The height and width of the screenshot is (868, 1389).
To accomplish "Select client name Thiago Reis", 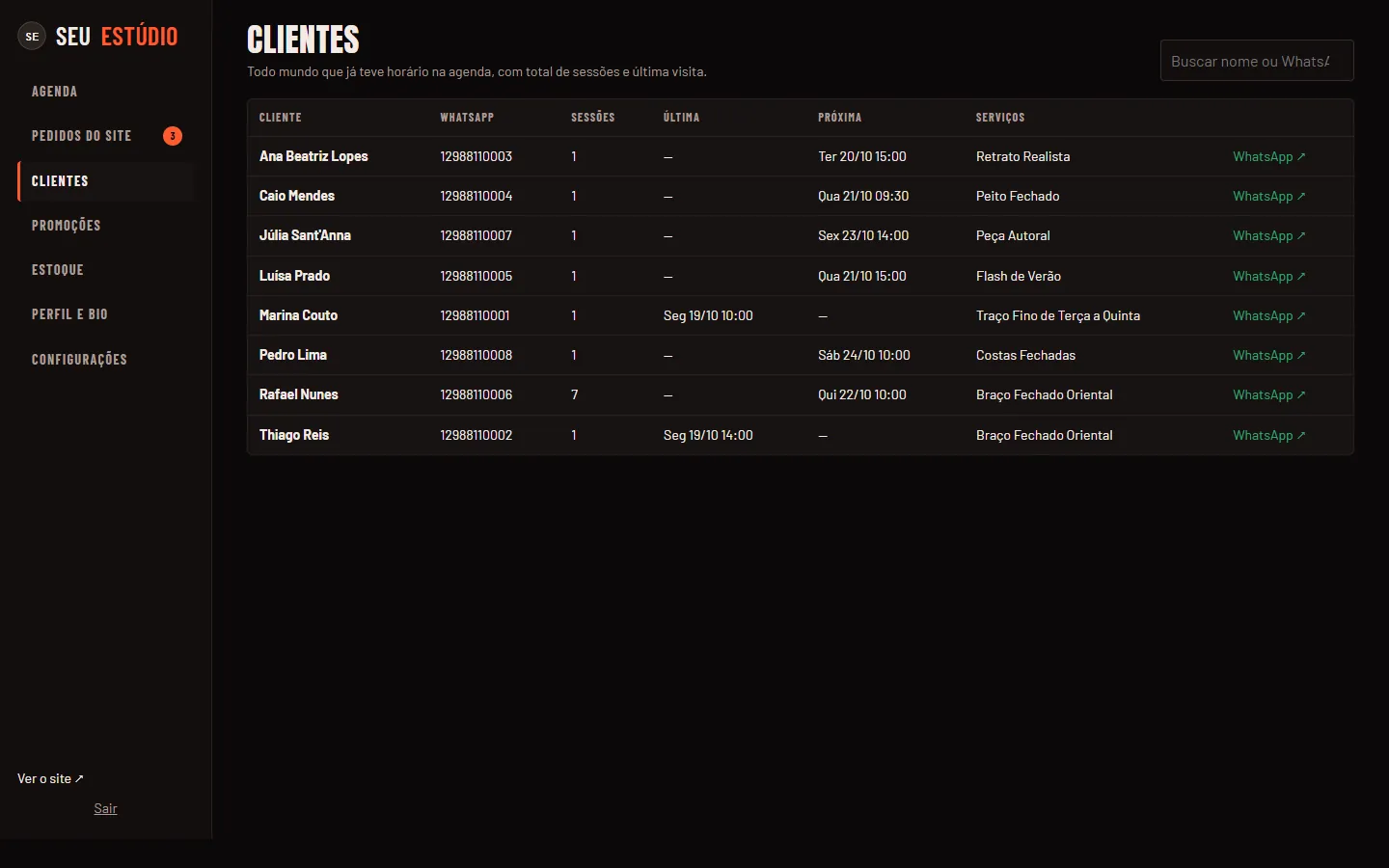I will 294,435.
